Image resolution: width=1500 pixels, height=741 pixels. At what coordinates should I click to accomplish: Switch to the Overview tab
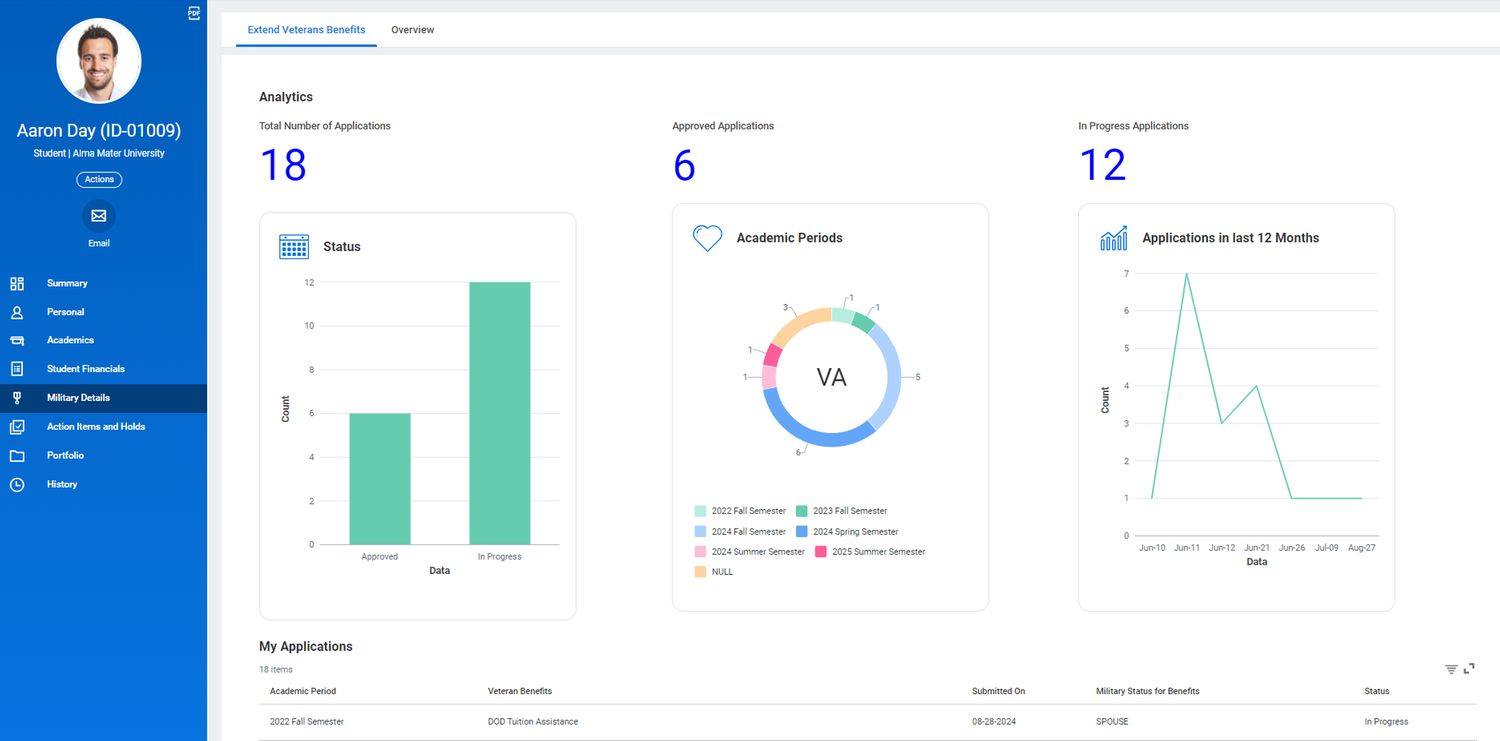412,30
